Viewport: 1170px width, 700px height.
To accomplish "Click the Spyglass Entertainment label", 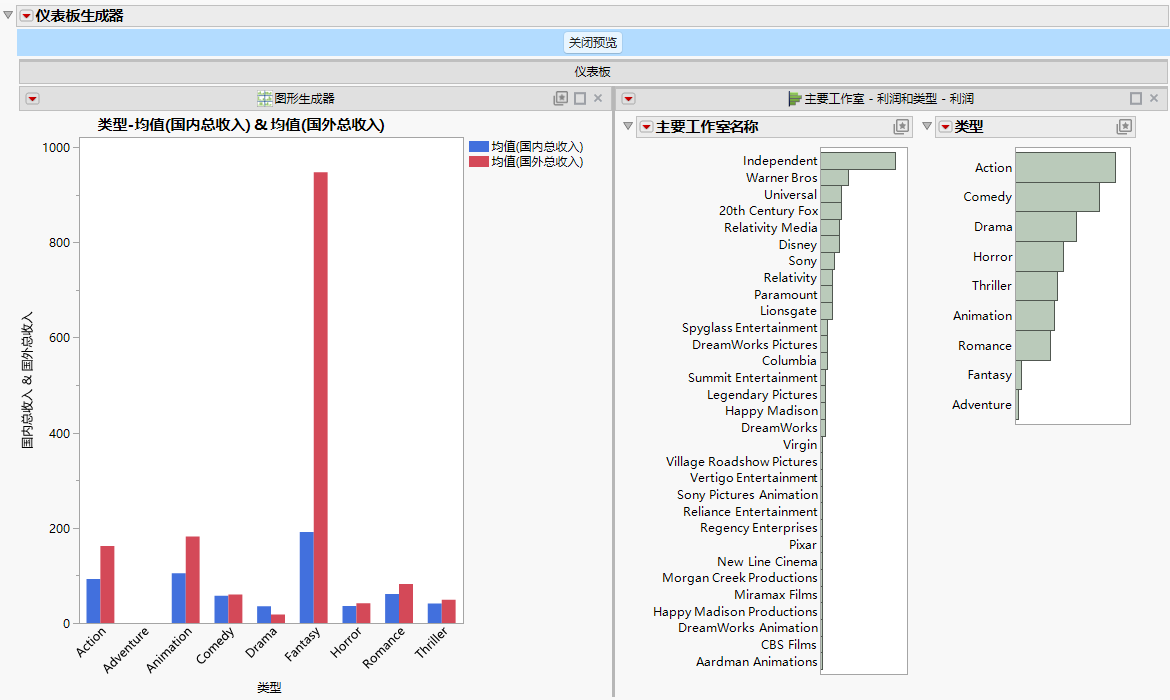I will [x=750, y=328].
